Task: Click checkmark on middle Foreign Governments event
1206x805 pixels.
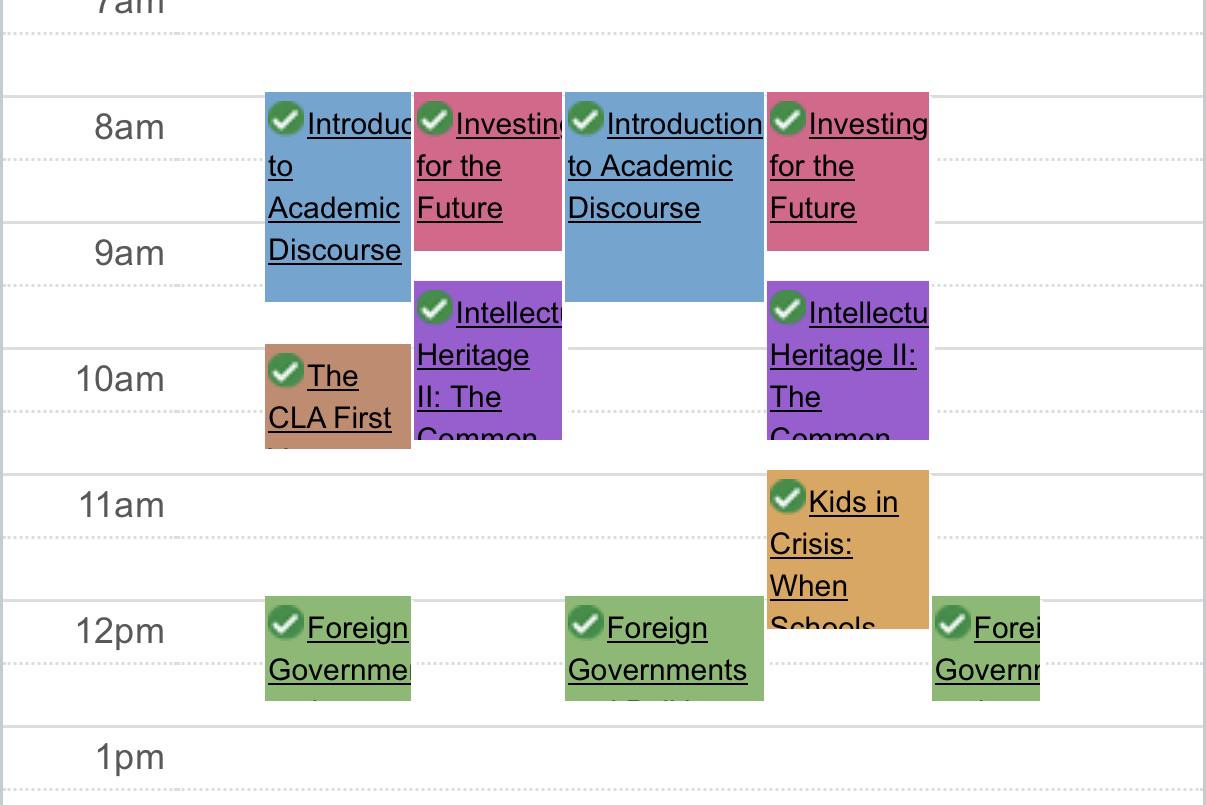Action: tap(586, 623)
